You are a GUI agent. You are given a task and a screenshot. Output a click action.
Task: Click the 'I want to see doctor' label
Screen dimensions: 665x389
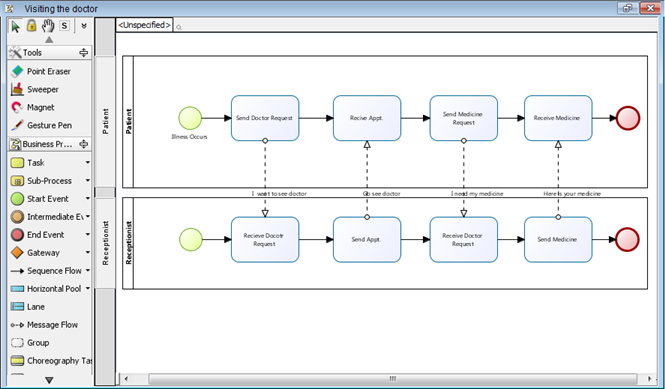279,193
